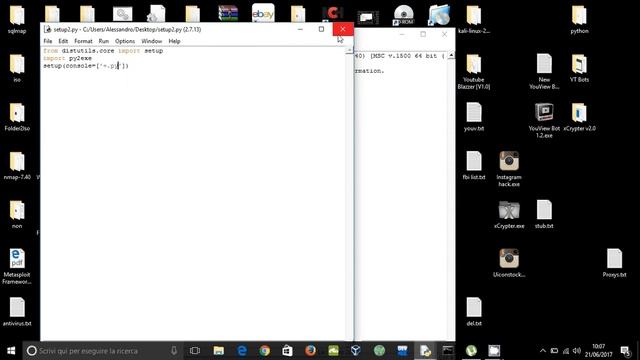This screenshot has height=360, width=640.
Task: Click the setup2.py file icon in the title bar
Action: (47, 29)
